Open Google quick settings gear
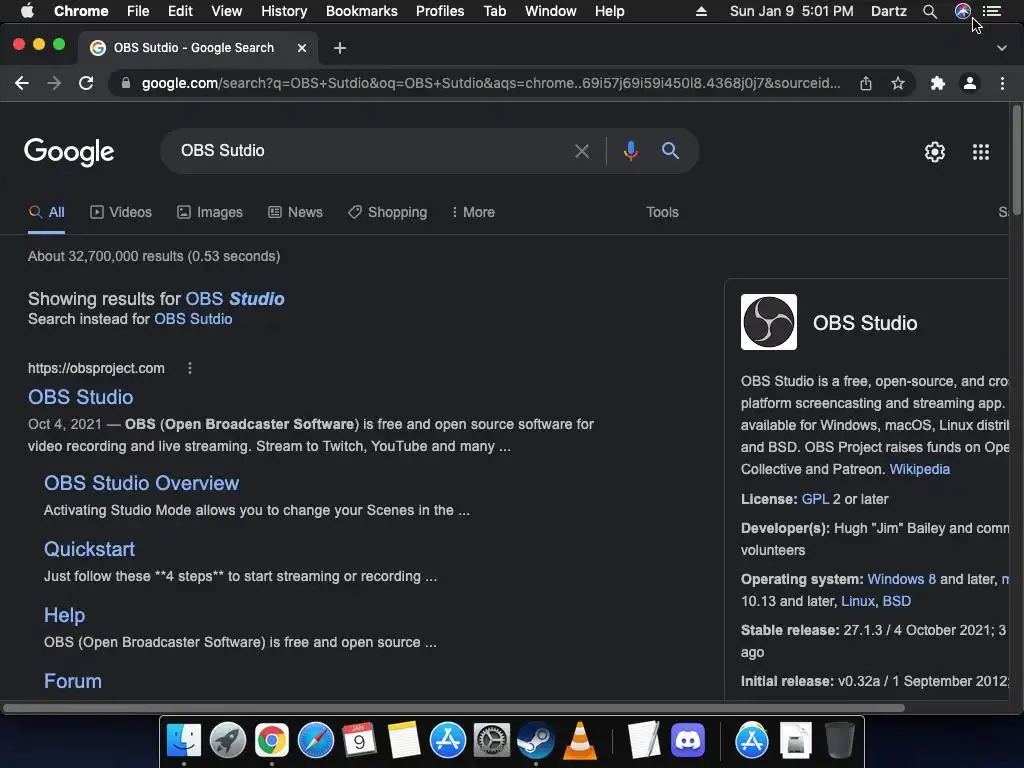This screenshot has width=1024, height=768. click(x=935, y=152)
